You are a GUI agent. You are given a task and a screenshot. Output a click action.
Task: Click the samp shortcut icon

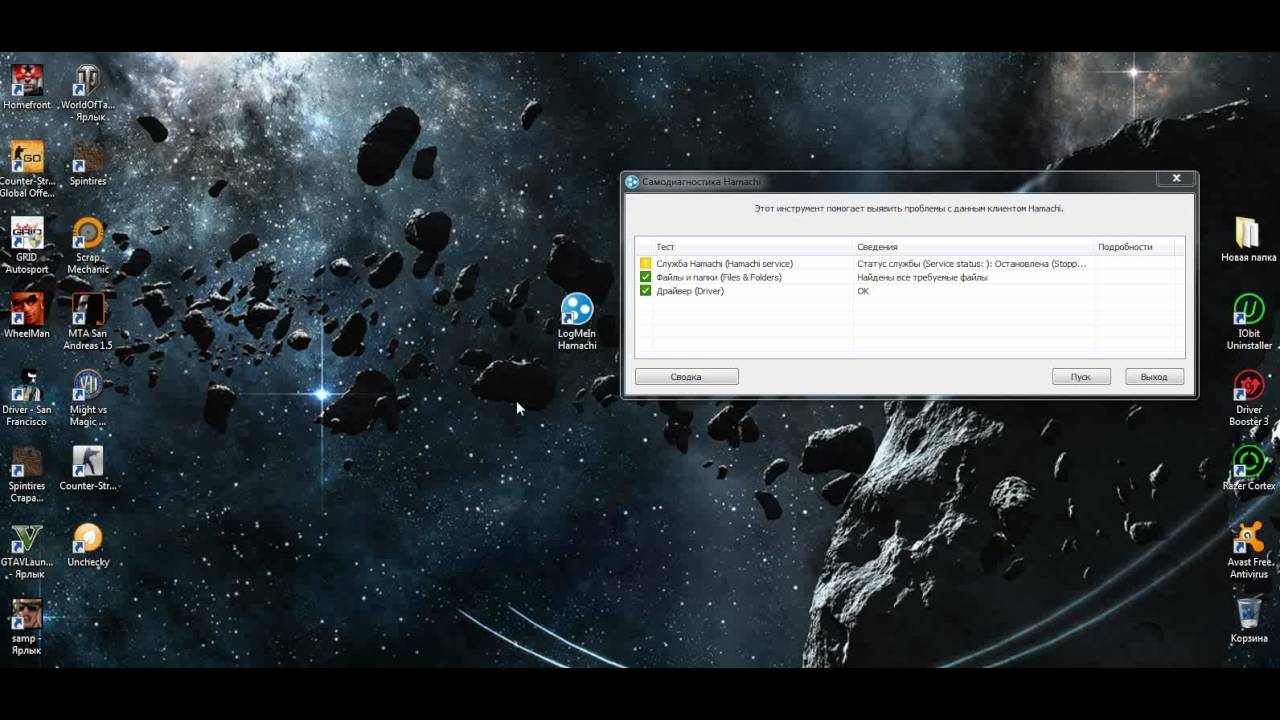27,625
